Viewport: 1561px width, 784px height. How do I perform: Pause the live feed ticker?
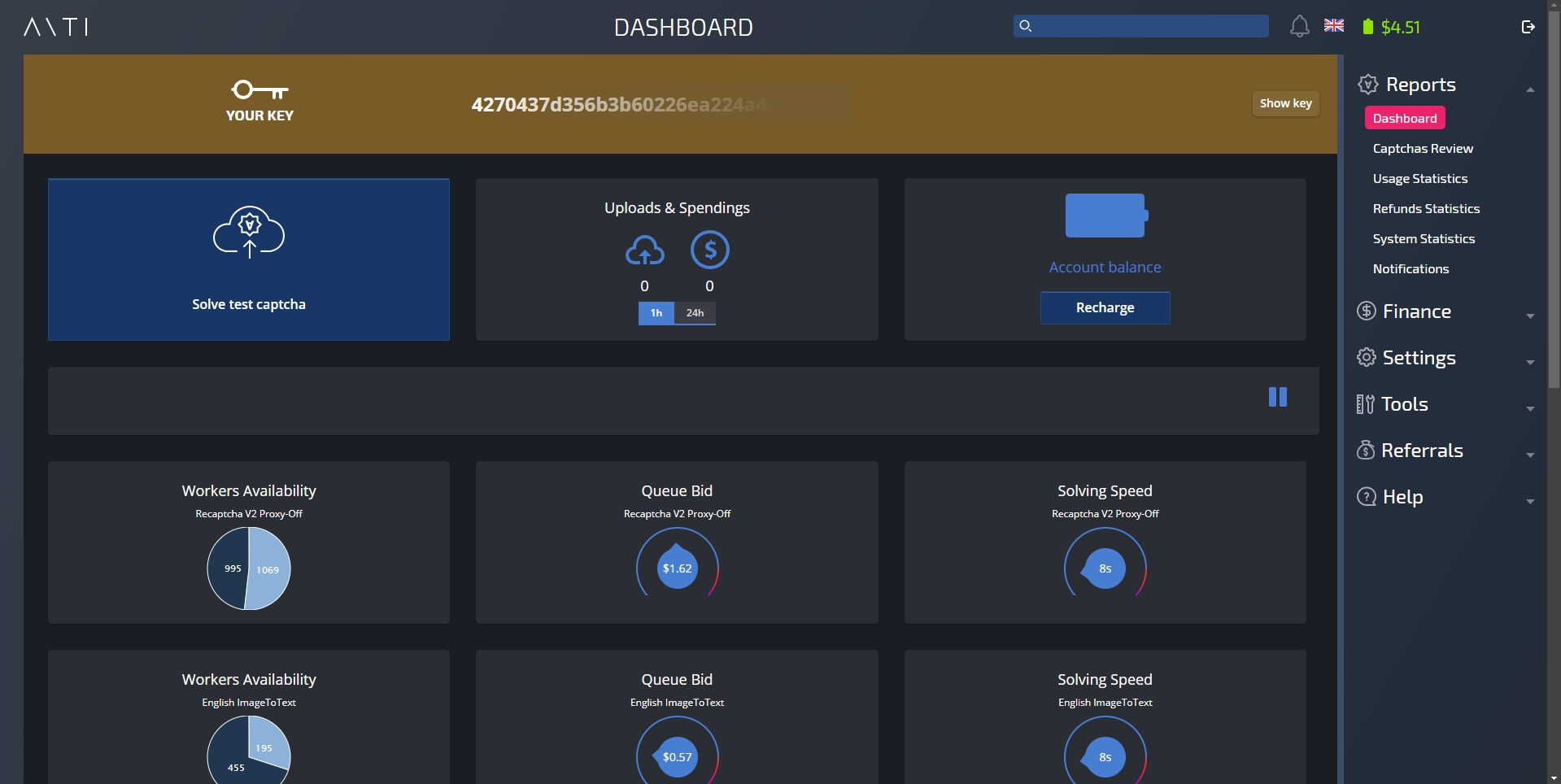(x=1277, y=397)
